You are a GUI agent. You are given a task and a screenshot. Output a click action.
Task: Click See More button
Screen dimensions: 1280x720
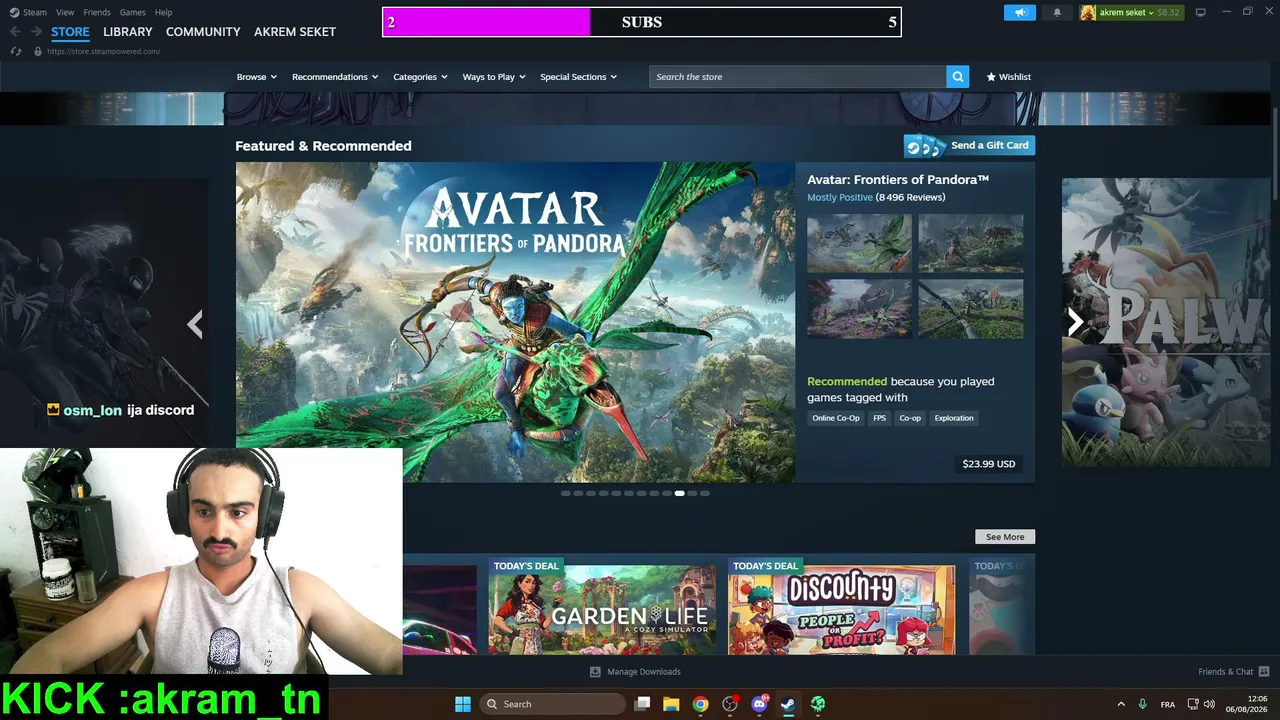coord(1005,537)
